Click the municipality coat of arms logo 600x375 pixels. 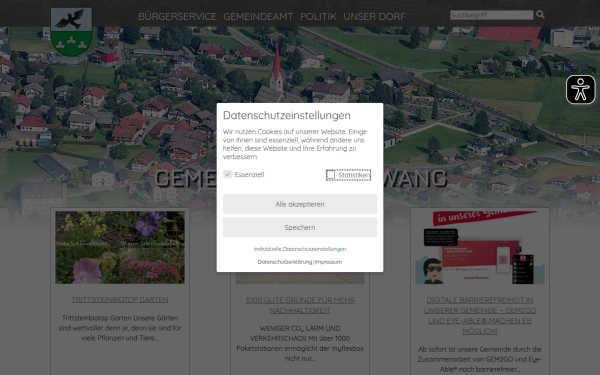pyautogui.click(x=72, y=32)
